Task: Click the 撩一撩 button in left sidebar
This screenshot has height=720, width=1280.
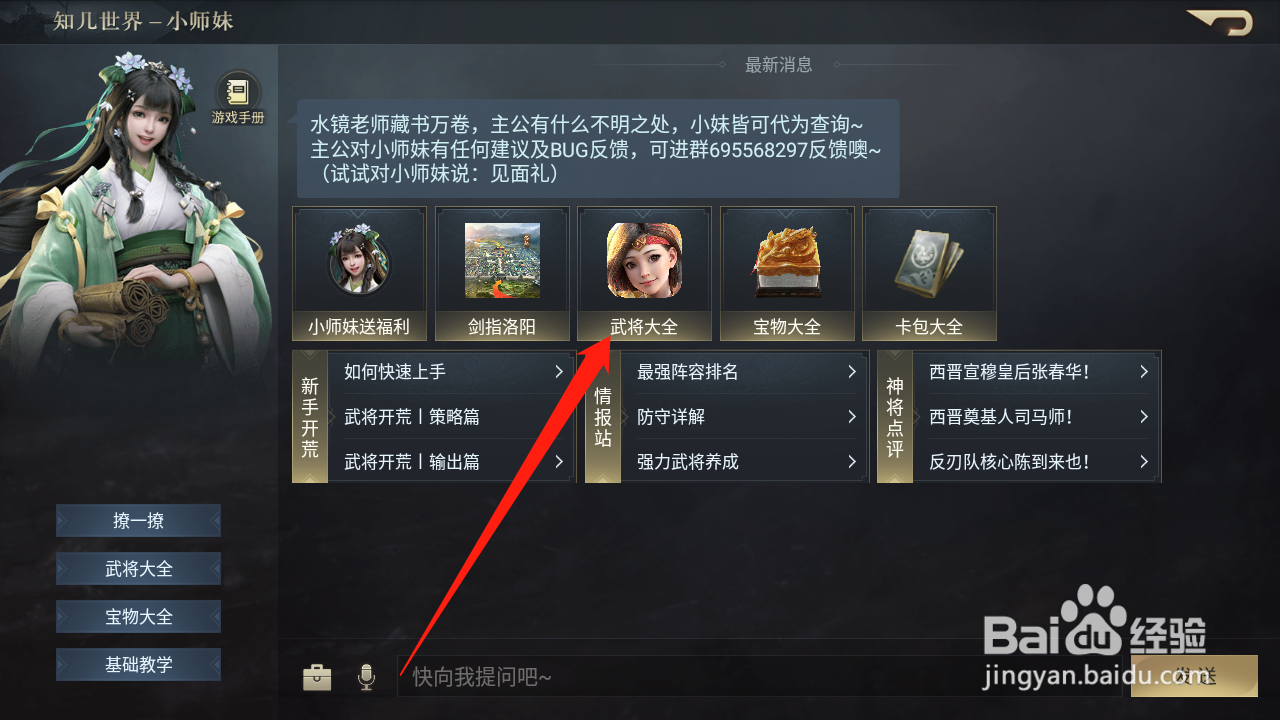Action: [x=139, y=521]
